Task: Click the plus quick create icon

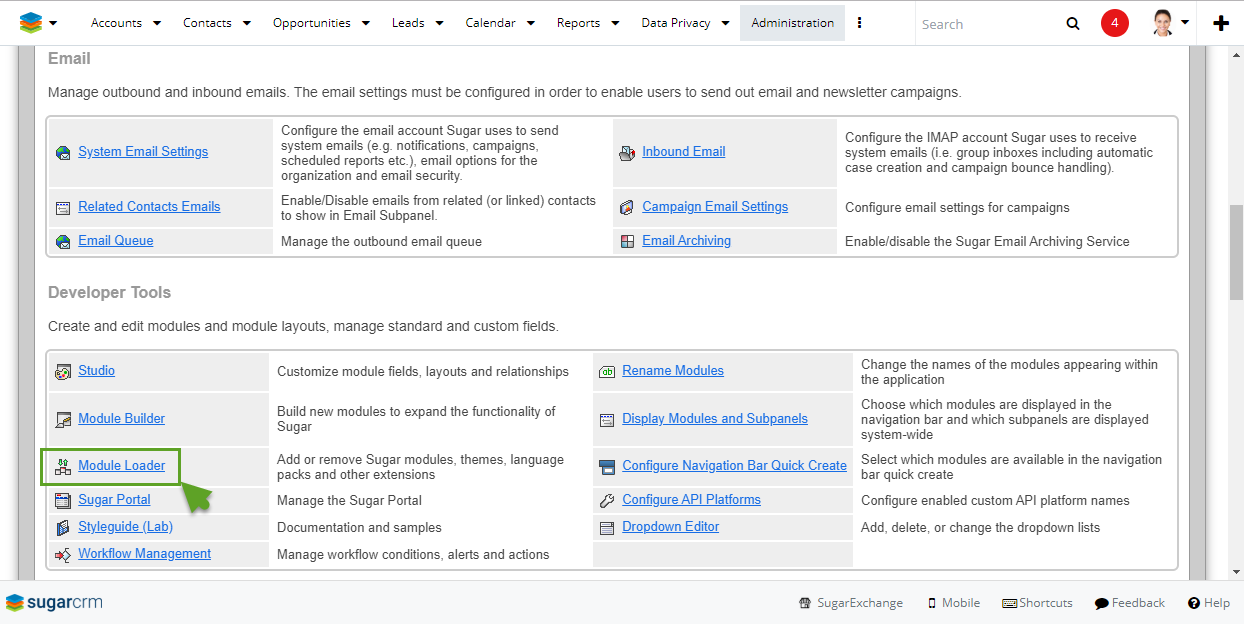Action: tap(1221, 24)
